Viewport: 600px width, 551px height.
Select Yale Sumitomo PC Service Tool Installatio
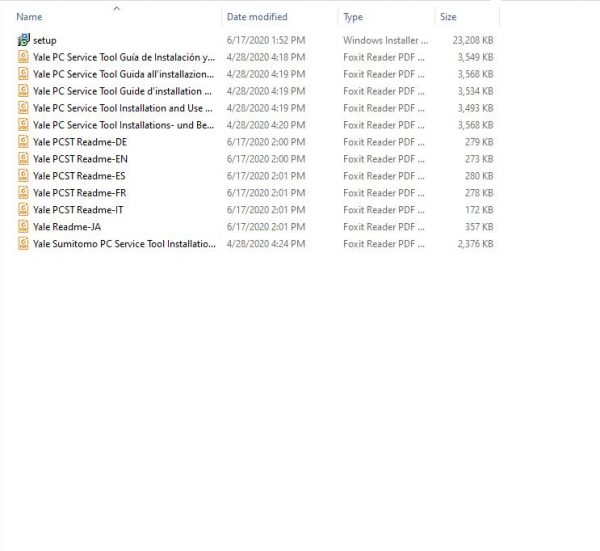pos(124,244)
